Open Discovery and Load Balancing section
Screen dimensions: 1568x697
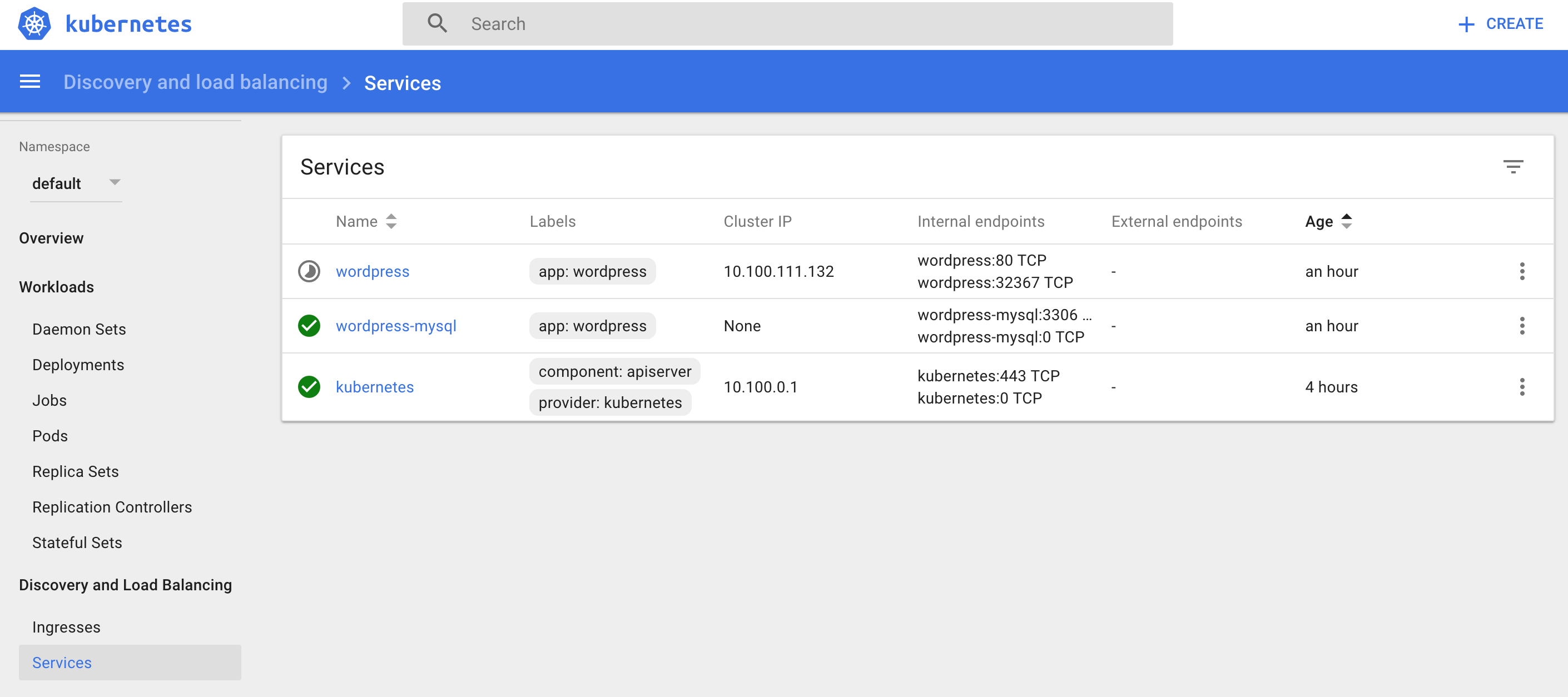(x=126, y=585)
